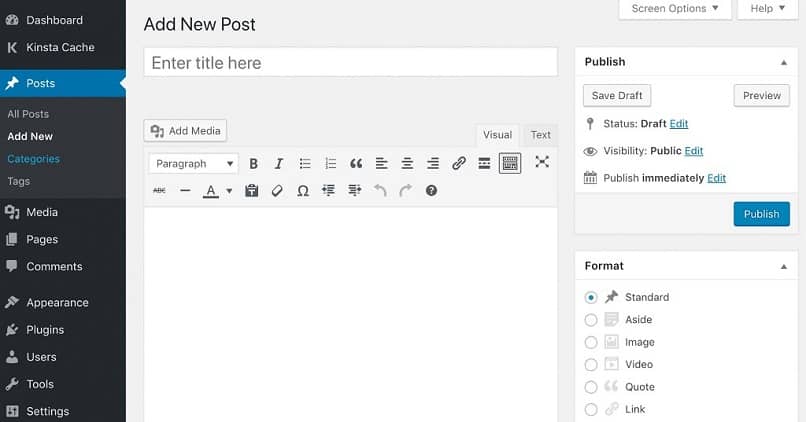This screenshot has width=806, height=422.
Task: Click the Preview button
Action: tap(761, 96)
